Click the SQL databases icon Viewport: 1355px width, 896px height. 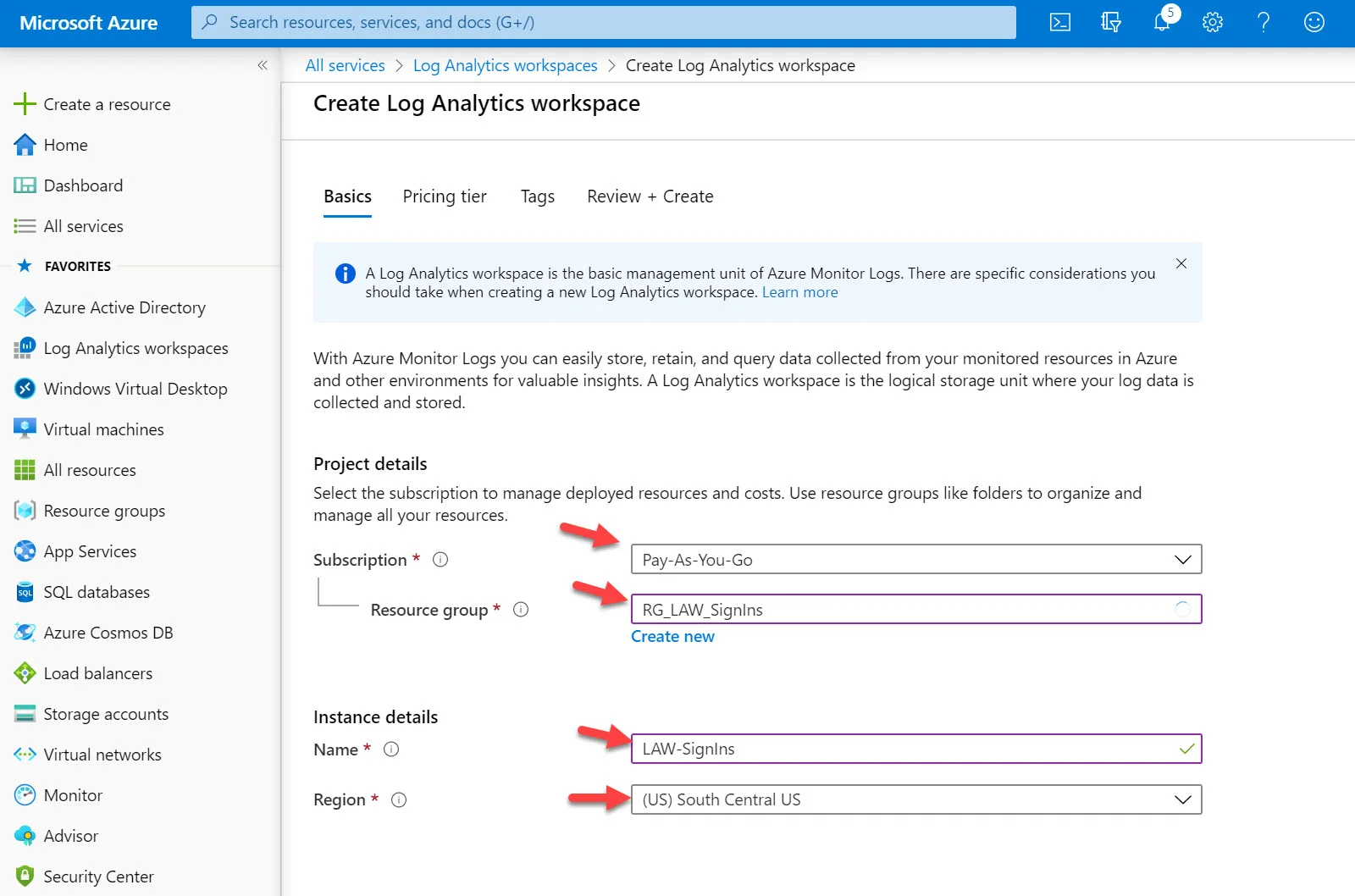coord(25,592)
